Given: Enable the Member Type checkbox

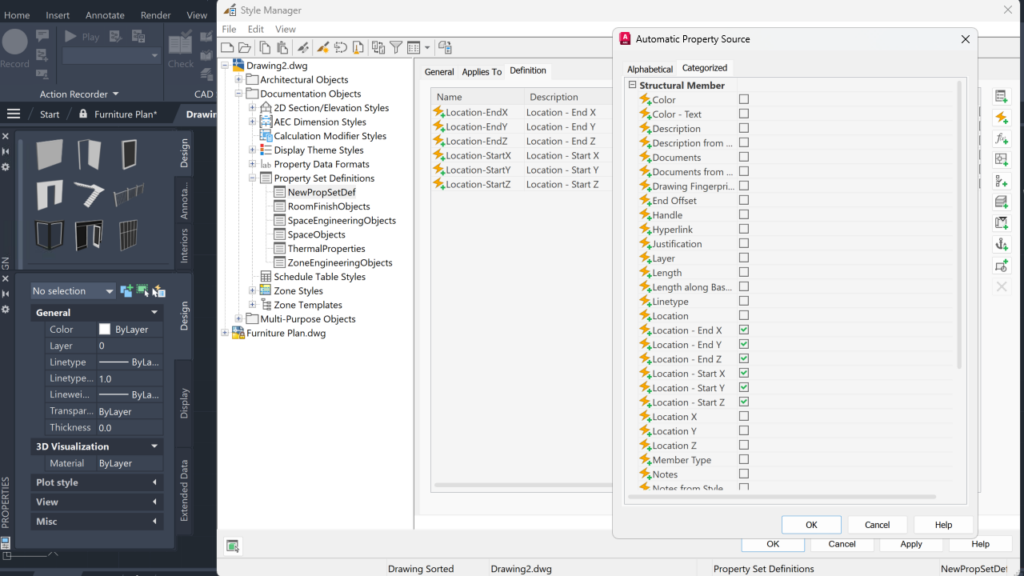Looking at the screenshot, I should click(x=744, y=459).
